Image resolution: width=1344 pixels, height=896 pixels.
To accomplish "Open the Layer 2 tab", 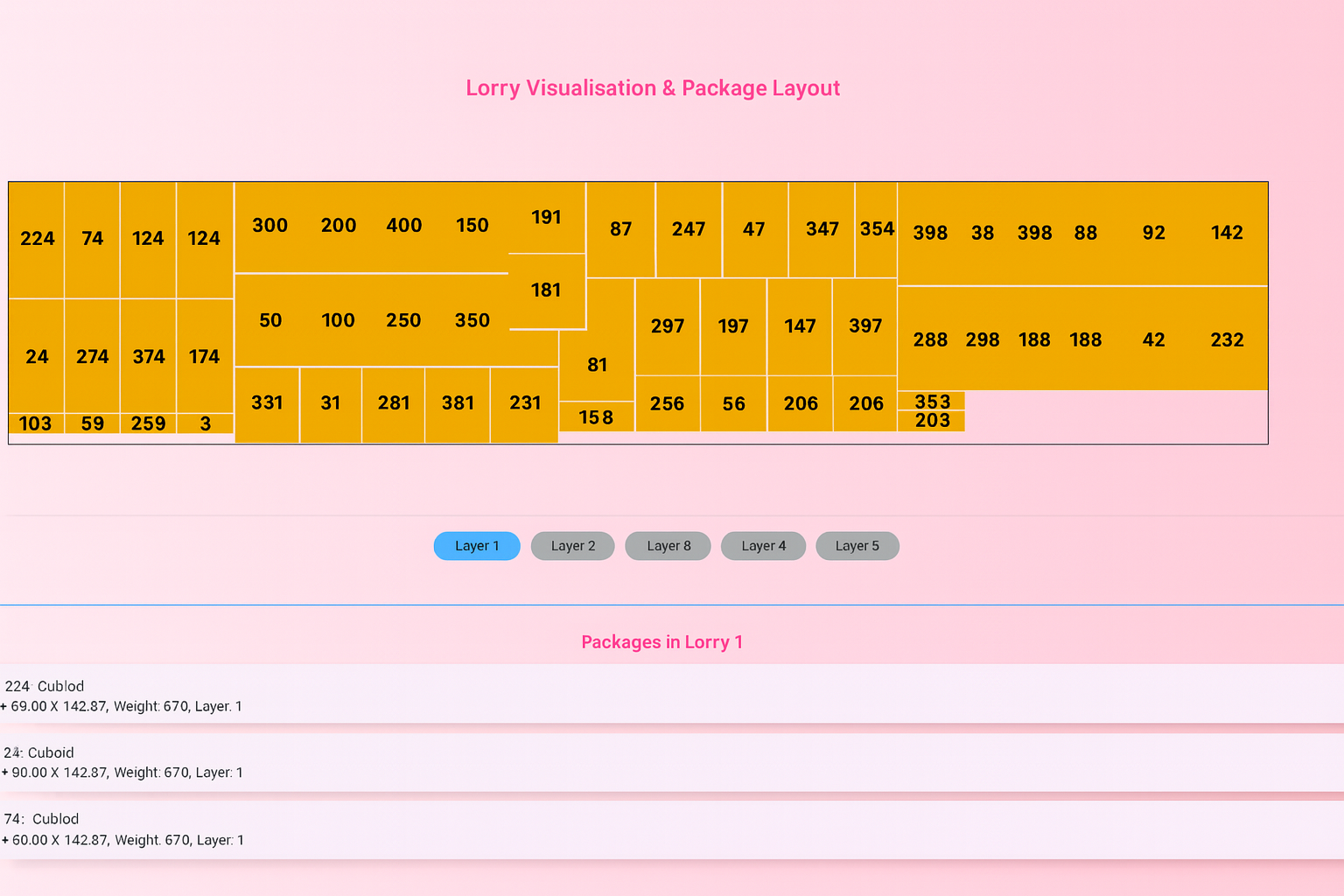I will tap(573, 546).
